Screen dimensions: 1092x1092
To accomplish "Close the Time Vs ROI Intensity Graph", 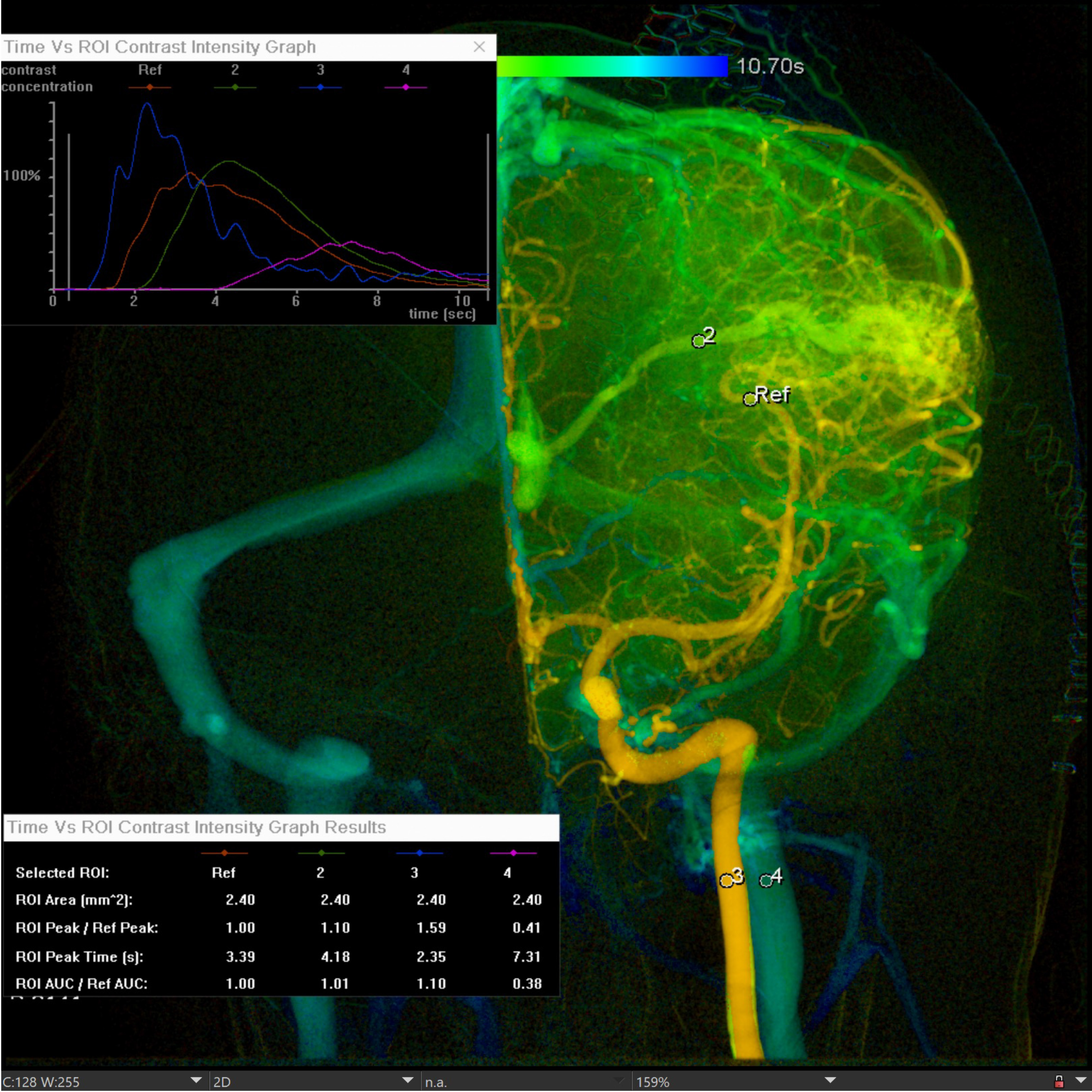I will tap(479, 47).
